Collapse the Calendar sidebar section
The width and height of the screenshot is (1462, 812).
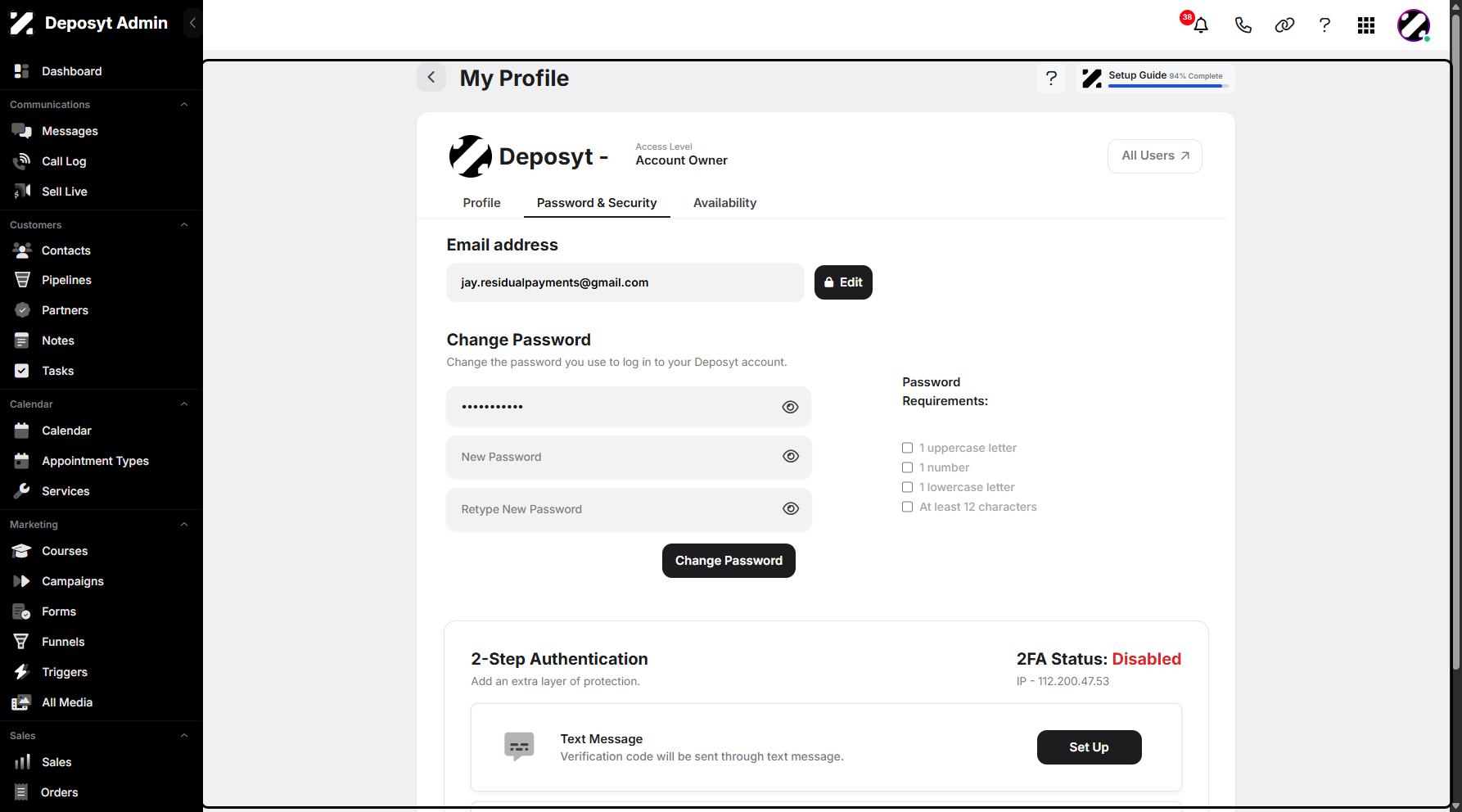[184, 404]
